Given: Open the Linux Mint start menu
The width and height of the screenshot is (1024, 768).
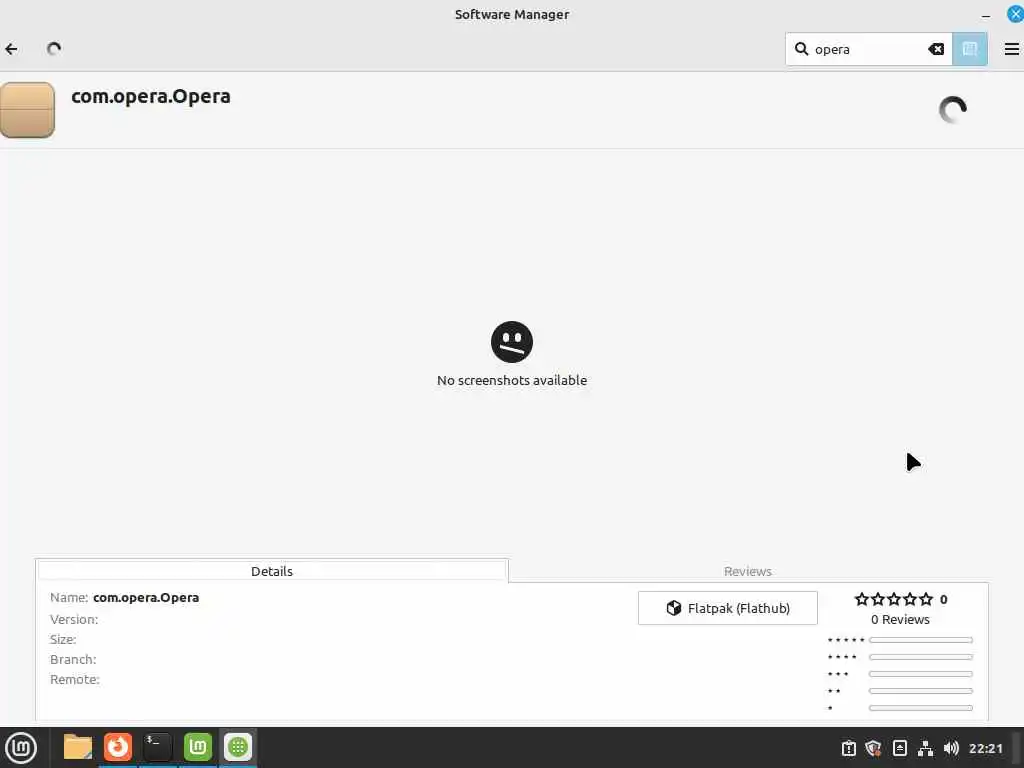Looking at the screenshot, I should pyautogui.click(x=21, y=748).
